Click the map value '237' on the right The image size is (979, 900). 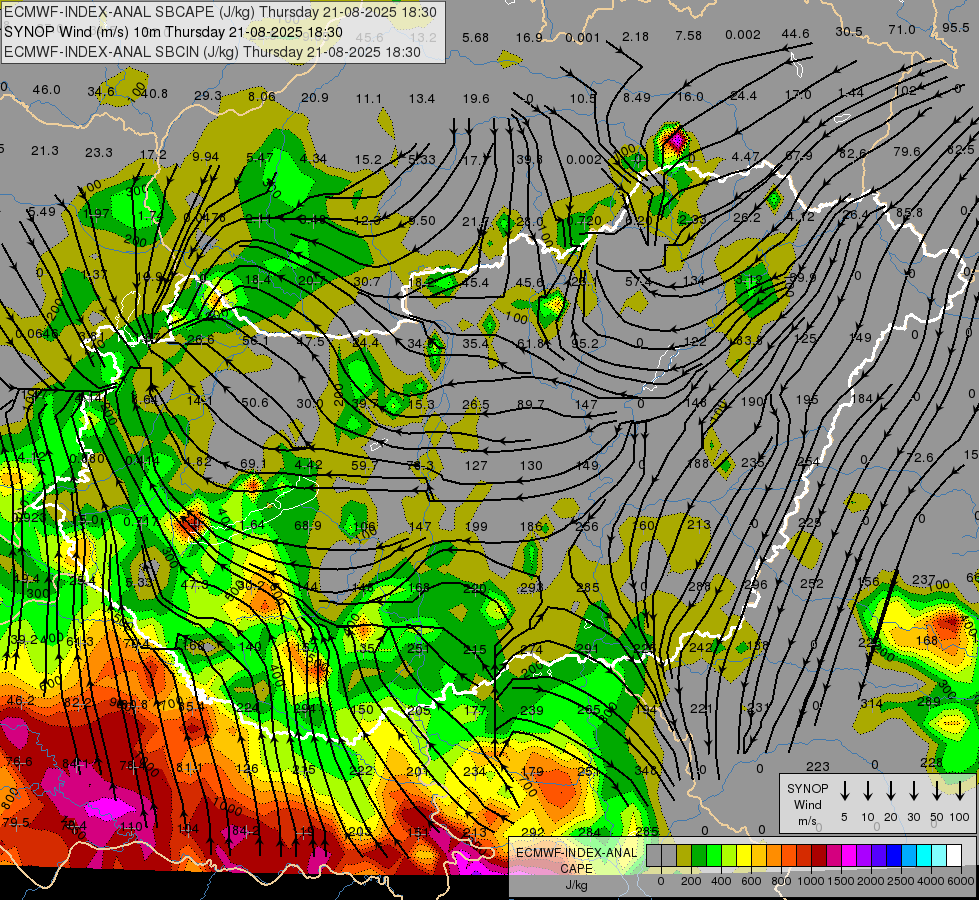click(x=923, y=580)
